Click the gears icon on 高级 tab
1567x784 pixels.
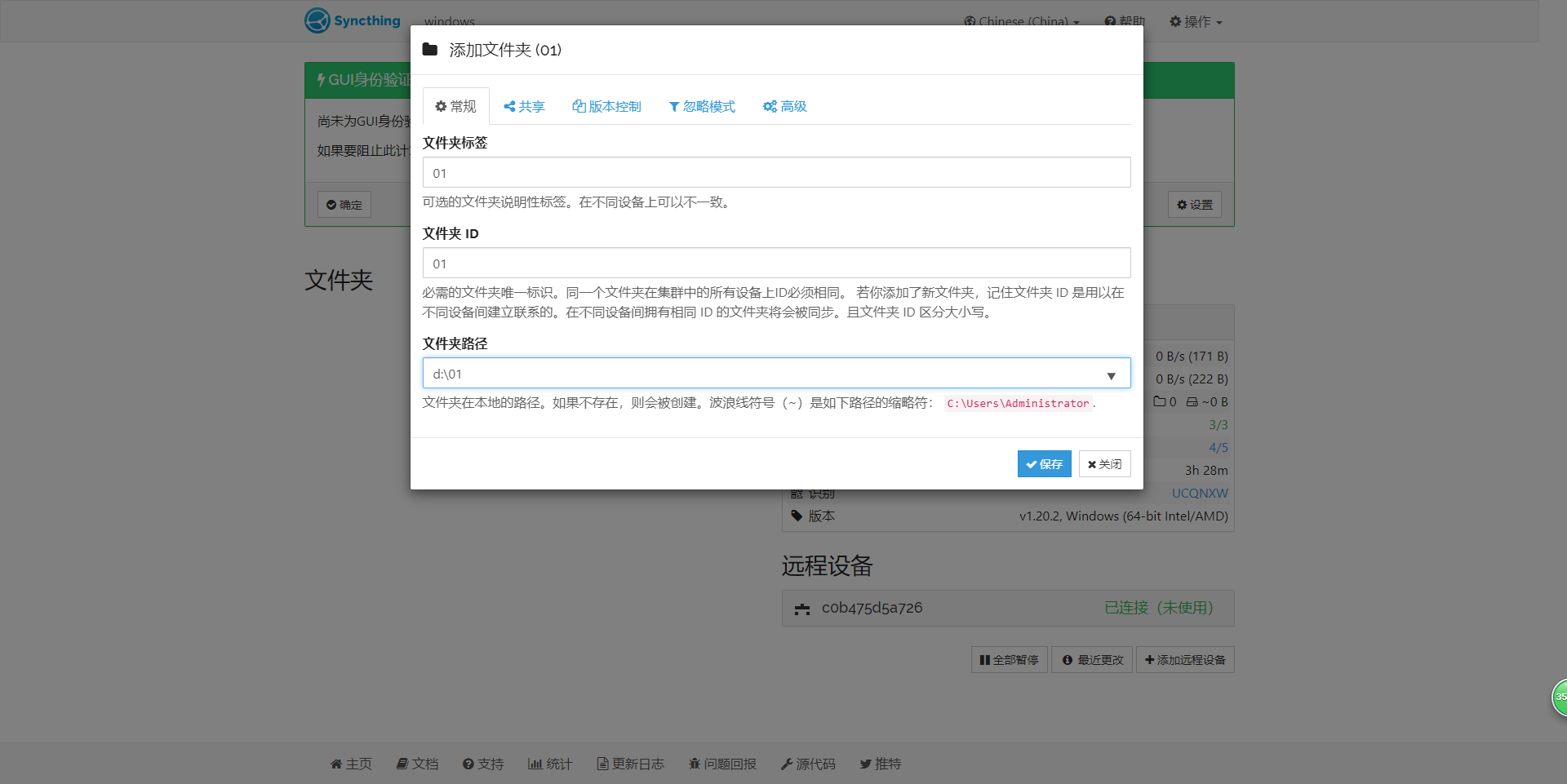point(770,107)
